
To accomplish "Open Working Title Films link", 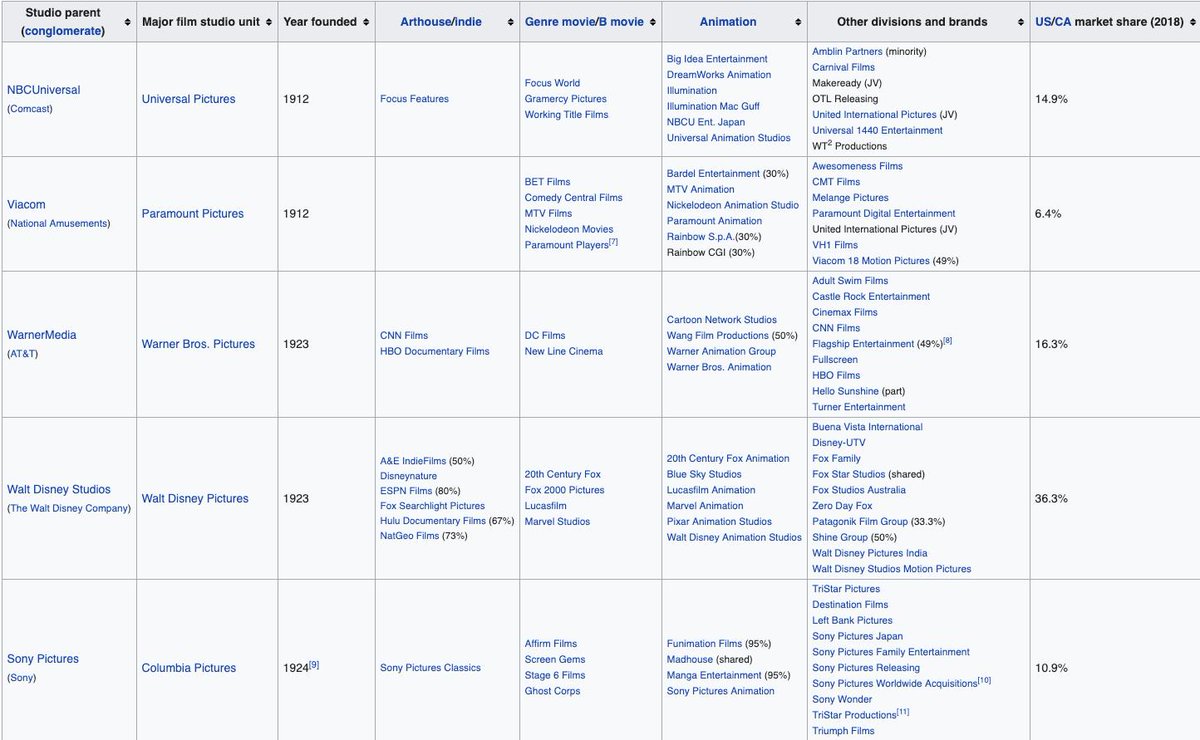I will point(566,115).
